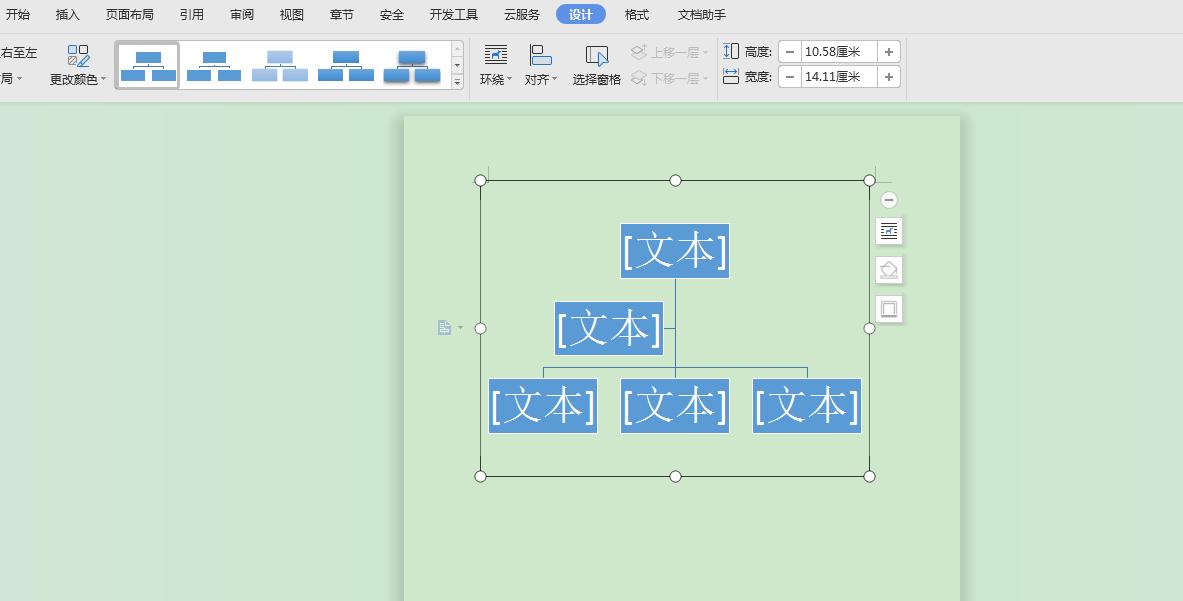Select the top [文本] box in diagram
This screenshot has width=1183, height=601.
(x=674, y=251)
